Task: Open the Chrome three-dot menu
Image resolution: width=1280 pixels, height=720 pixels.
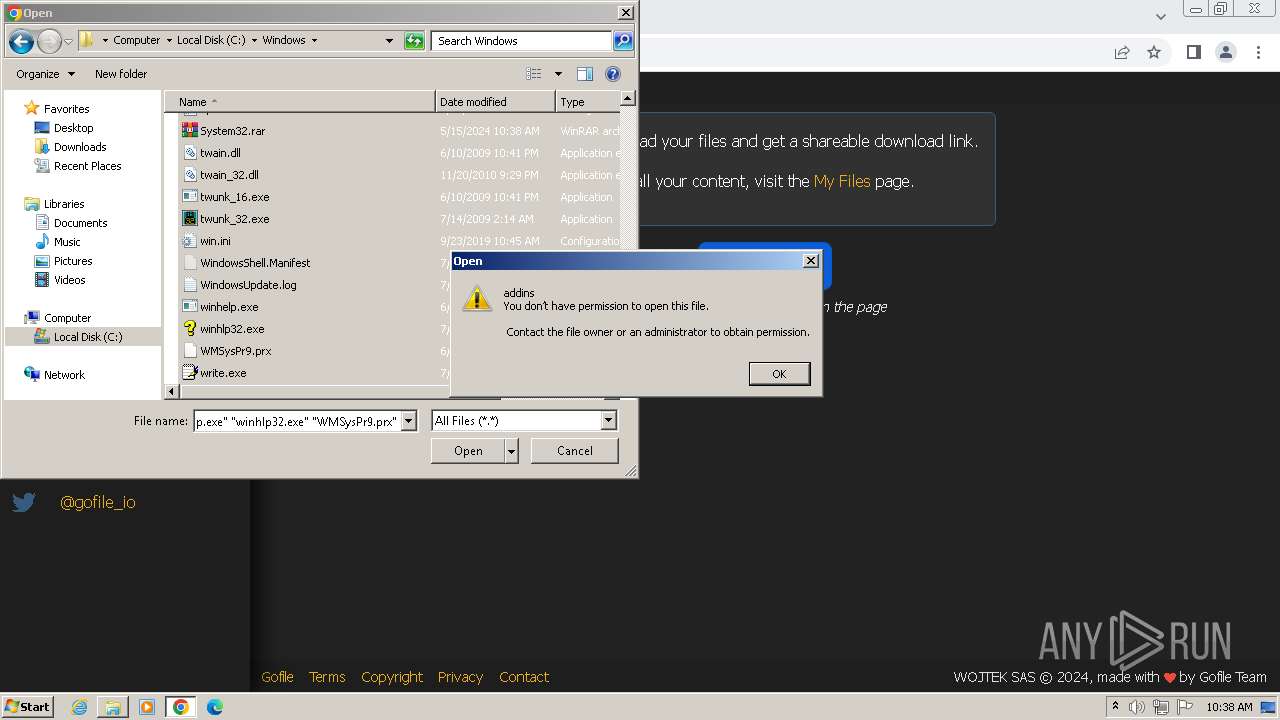Action: 1259,52
